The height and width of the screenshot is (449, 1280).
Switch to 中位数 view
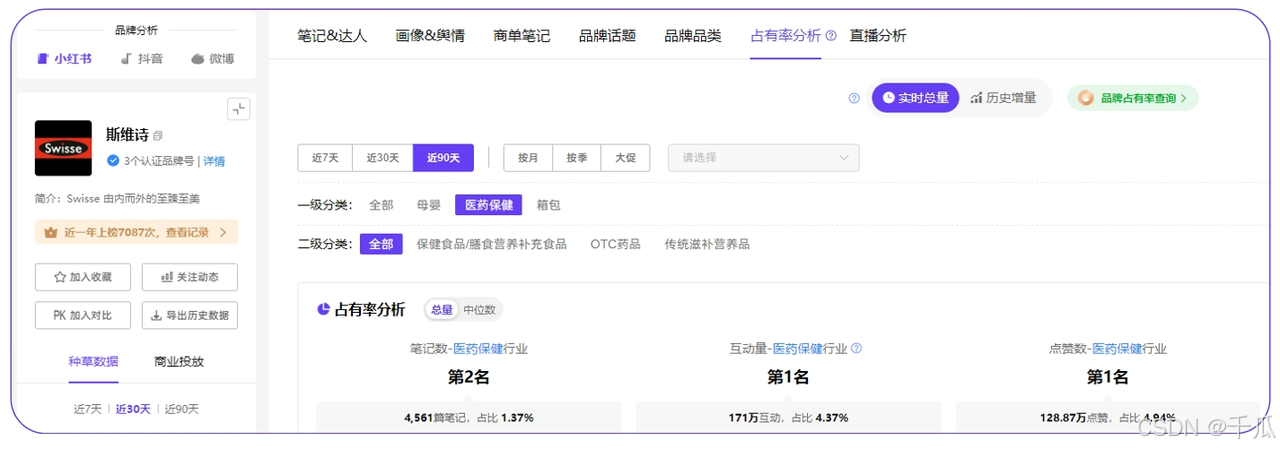point(478,310)
